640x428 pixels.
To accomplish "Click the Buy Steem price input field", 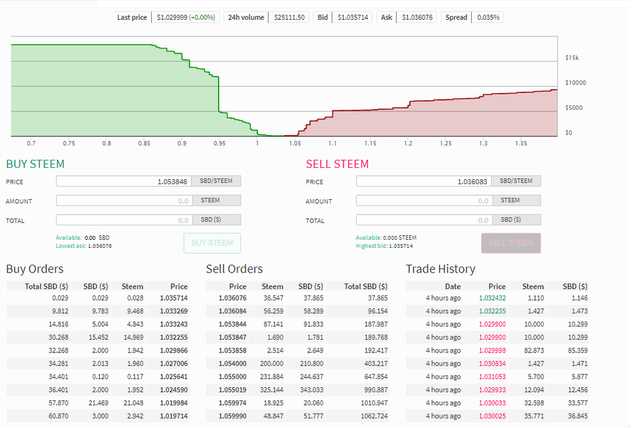I will [124, 181].
